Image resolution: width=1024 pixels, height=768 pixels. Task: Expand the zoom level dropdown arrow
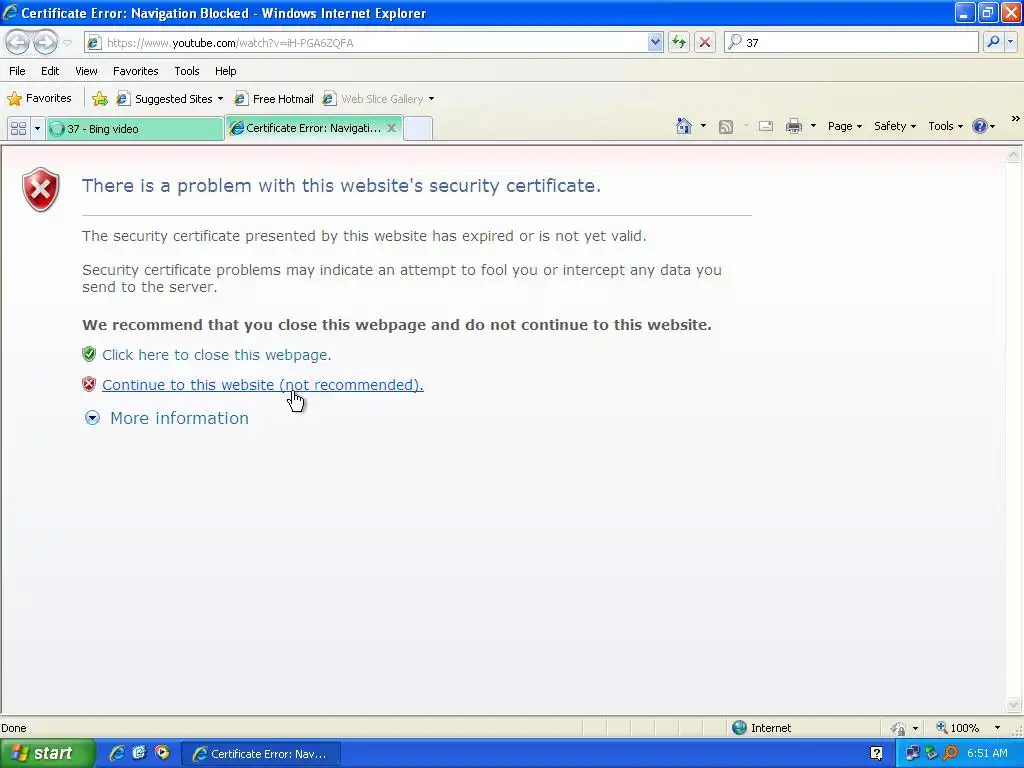tap(997, 728)
